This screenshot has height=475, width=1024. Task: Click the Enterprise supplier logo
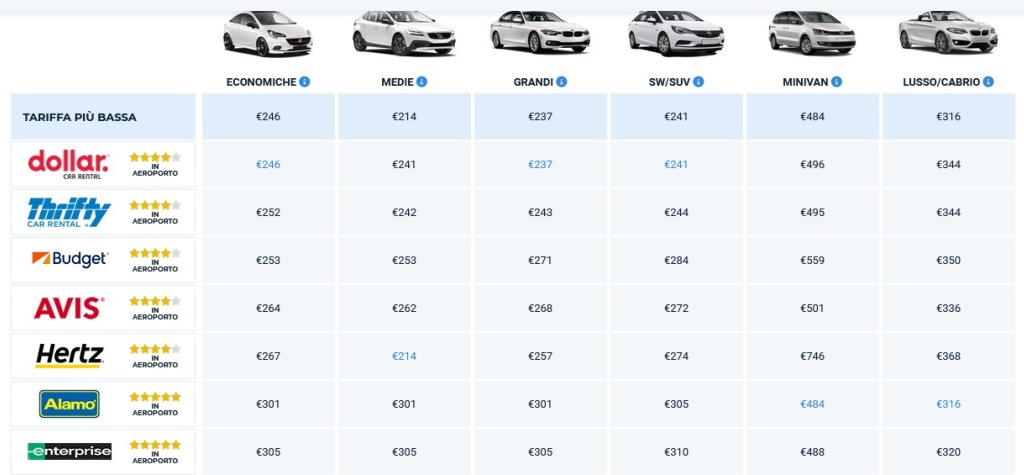tap(68, 452)
